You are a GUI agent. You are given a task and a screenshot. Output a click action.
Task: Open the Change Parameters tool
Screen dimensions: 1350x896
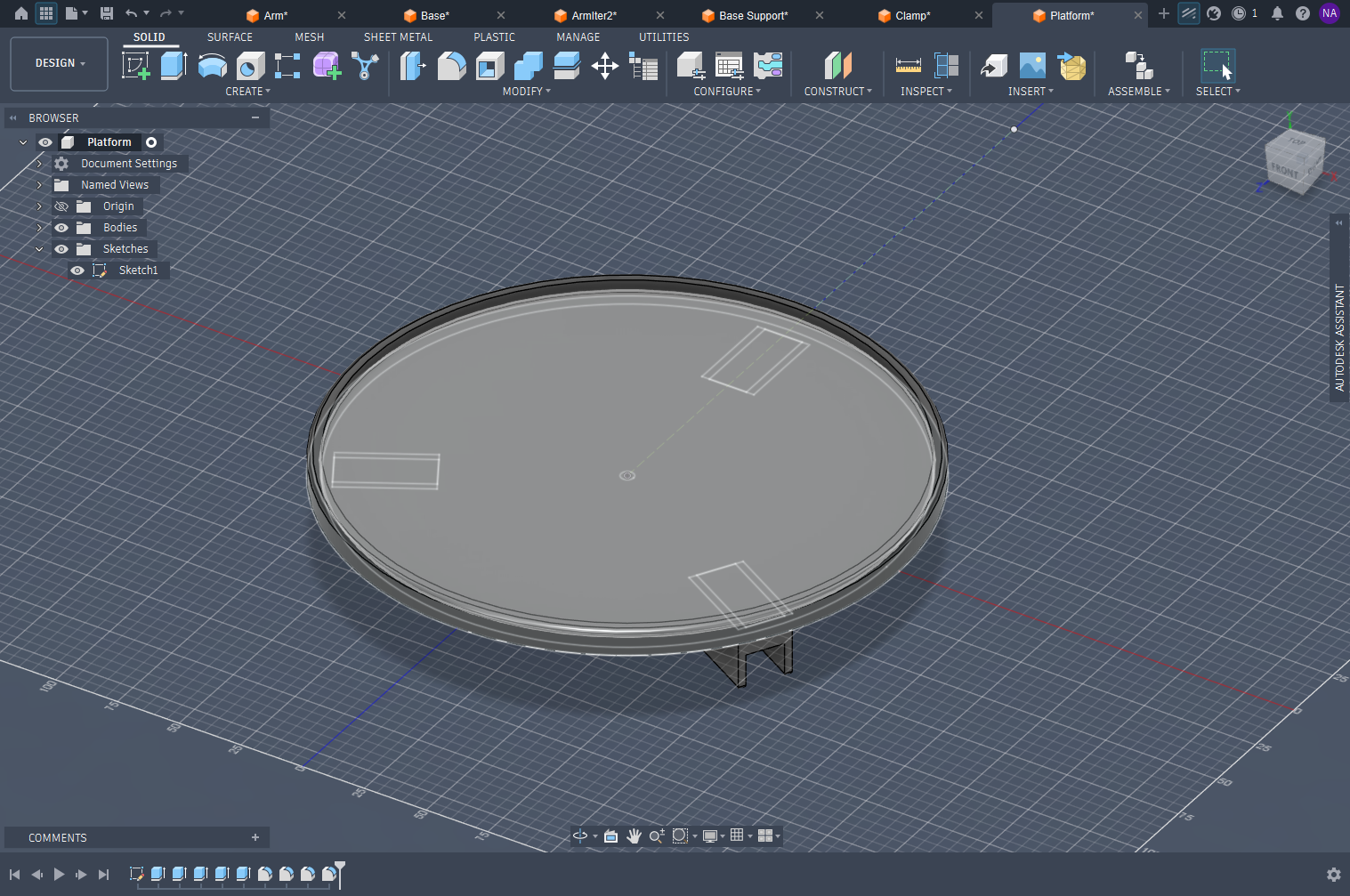pos(643,66)
